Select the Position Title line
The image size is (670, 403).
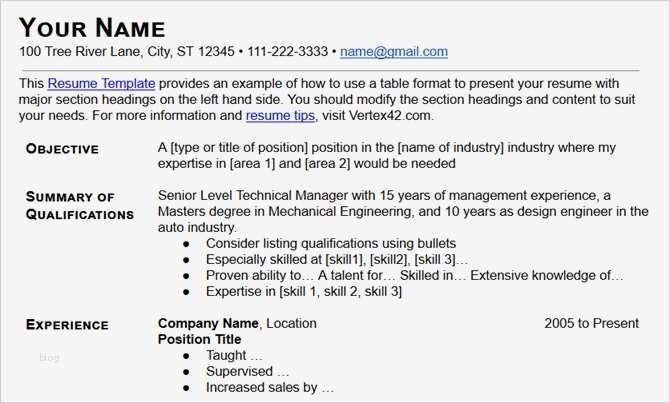[x=199, y=339]
